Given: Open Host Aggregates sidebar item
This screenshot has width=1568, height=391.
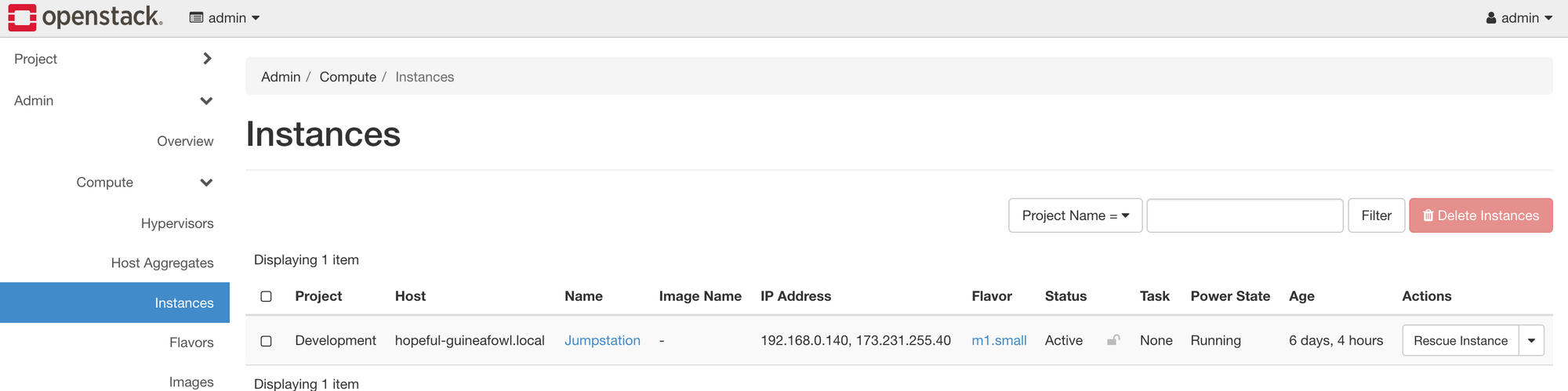Looking at the screenshot, I should pos(162,263).
